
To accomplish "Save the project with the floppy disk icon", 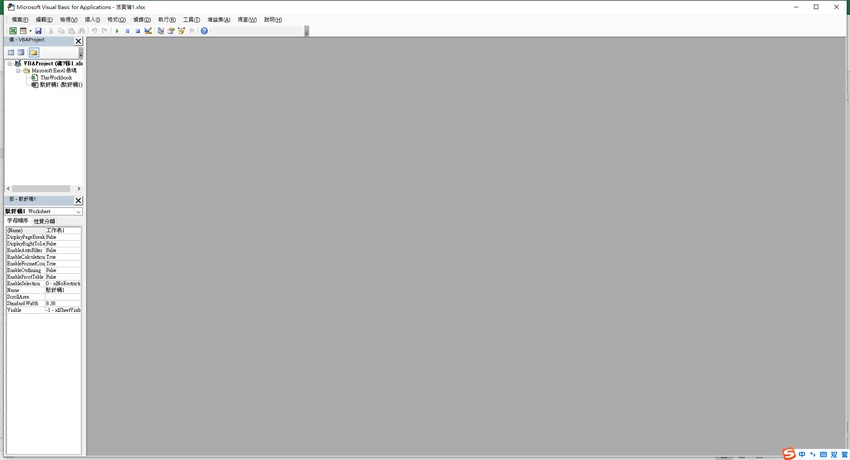I will [39, 31].
